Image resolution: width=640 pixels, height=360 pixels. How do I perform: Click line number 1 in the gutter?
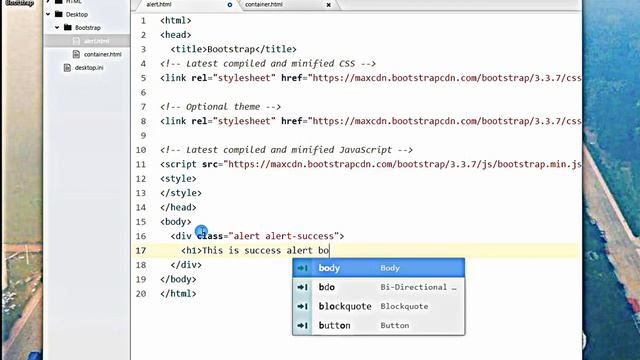tap(143, 20)
